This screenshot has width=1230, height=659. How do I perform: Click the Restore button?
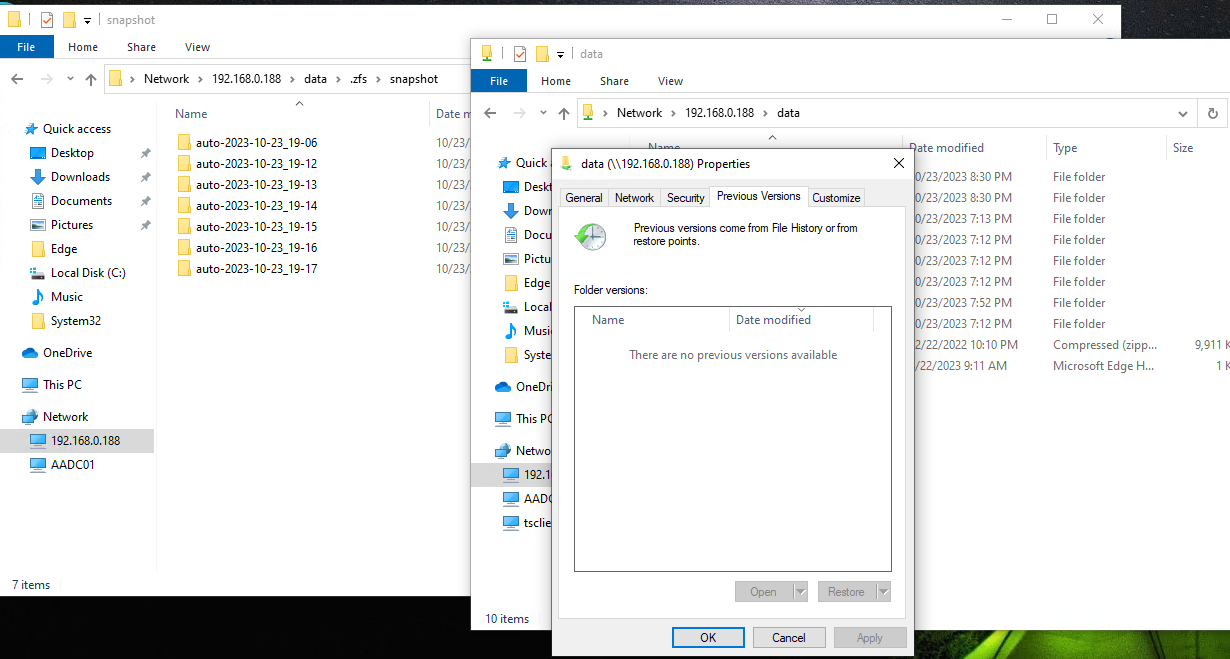pyautogui.click(x=846, y=592)
